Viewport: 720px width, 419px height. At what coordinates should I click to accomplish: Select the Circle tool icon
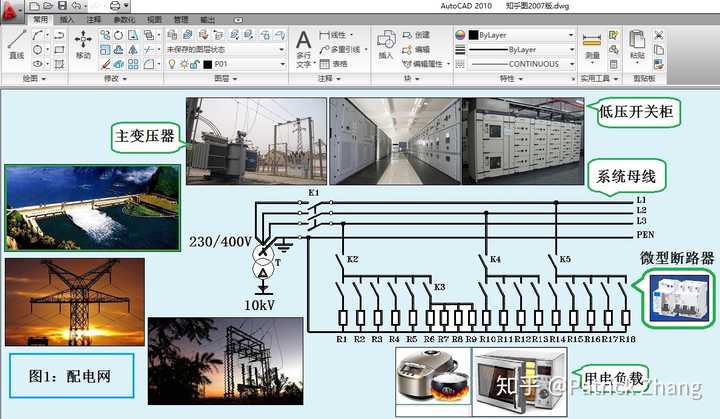[x=38, y=49]
